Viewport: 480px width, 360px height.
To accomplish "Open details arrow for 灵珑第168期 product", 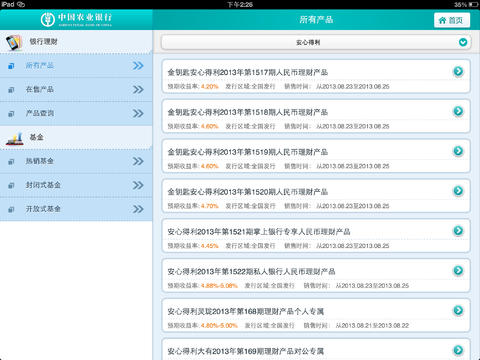I will pyautogui.click(x=458, y=310).
